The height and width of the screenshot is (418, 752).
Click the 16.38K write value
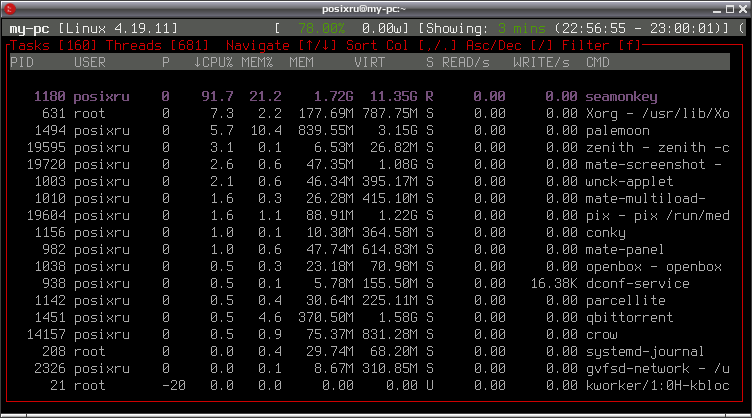553,284
